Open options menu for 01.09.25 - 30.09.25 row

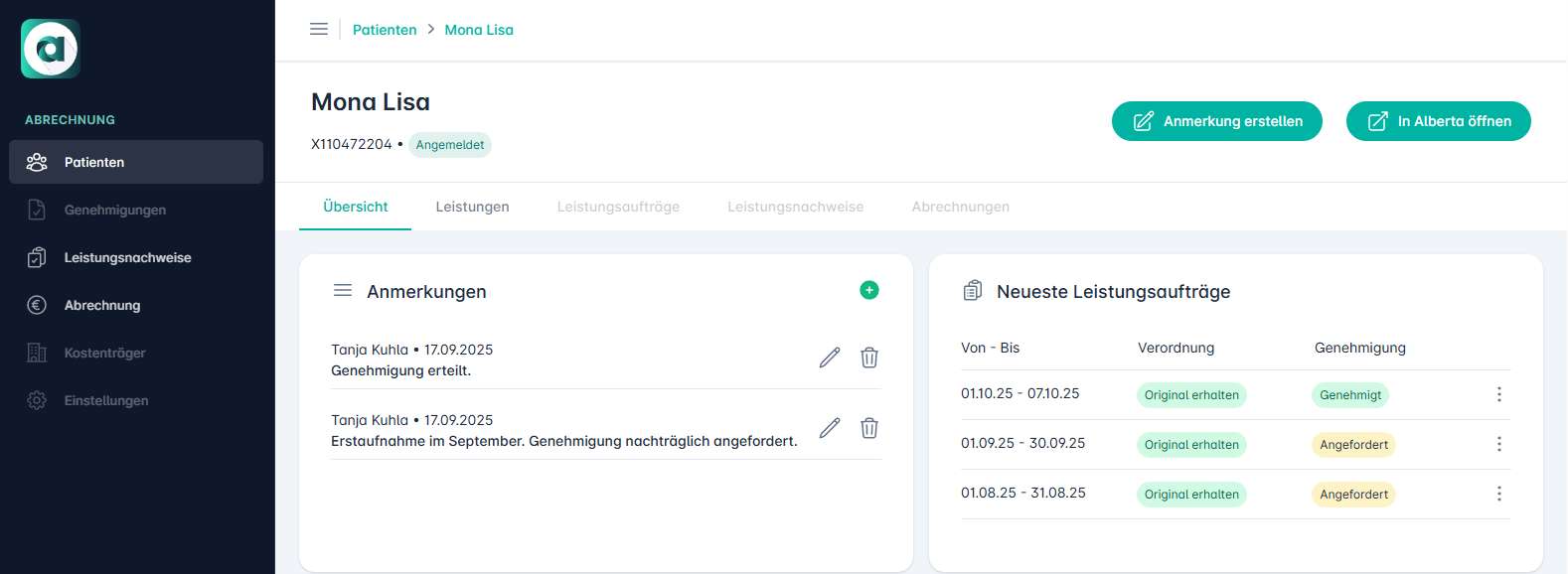pos(1498,444)
